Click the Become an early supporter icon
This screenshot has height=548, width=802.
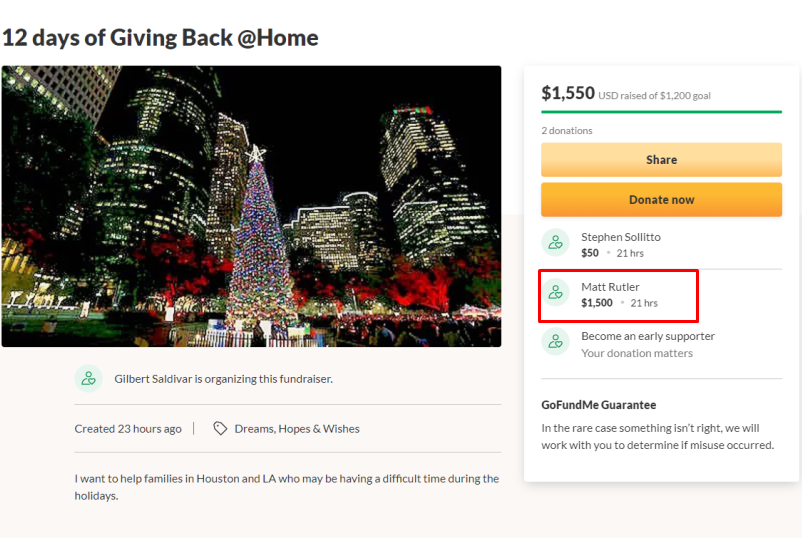pos(555,342)
